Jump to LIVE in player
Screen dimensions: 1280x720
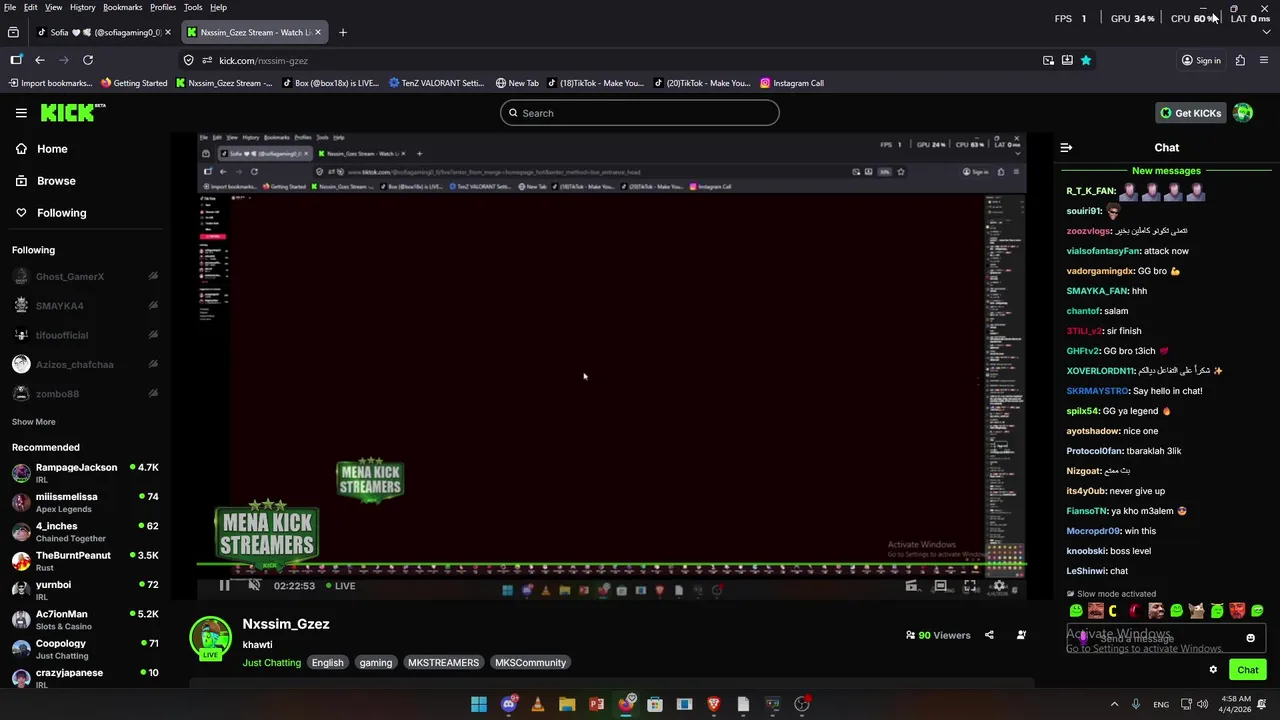tap(339, 586)
